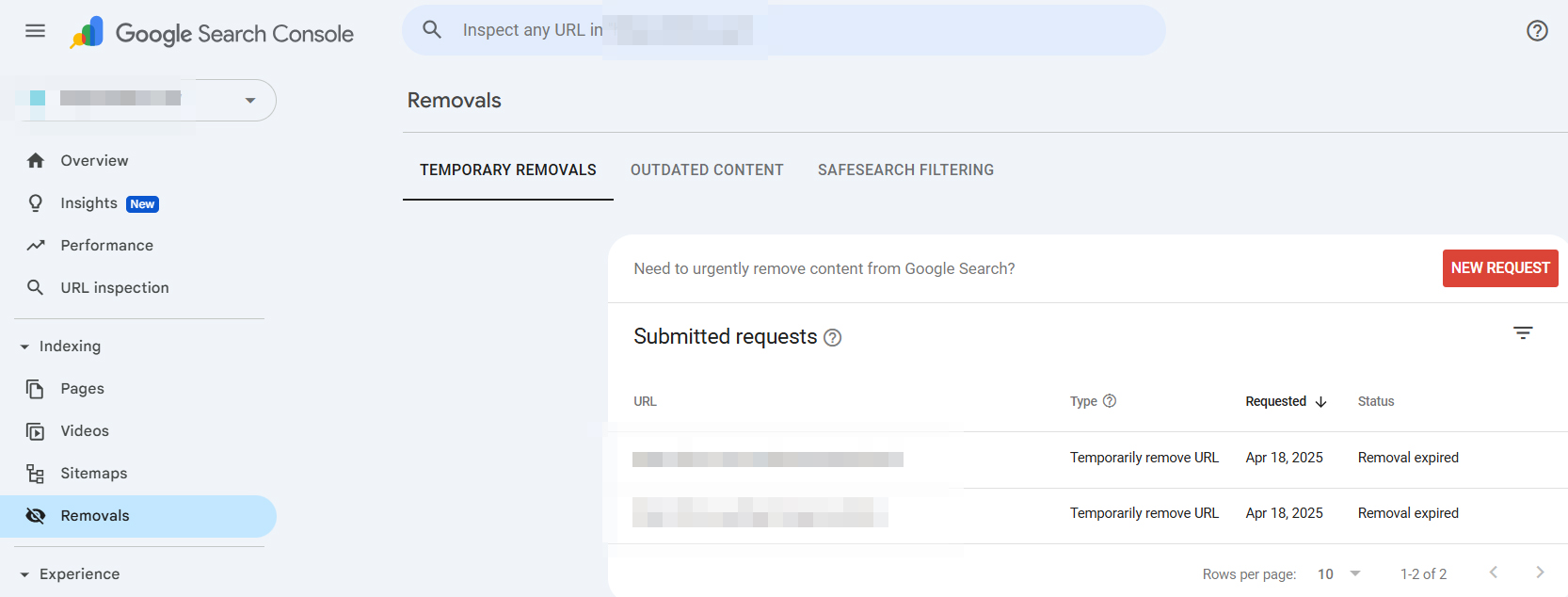Switch to the SafeSearch Filtering tab
Image resolution: width=1568 pixels, height=597 pixels.
905,170
